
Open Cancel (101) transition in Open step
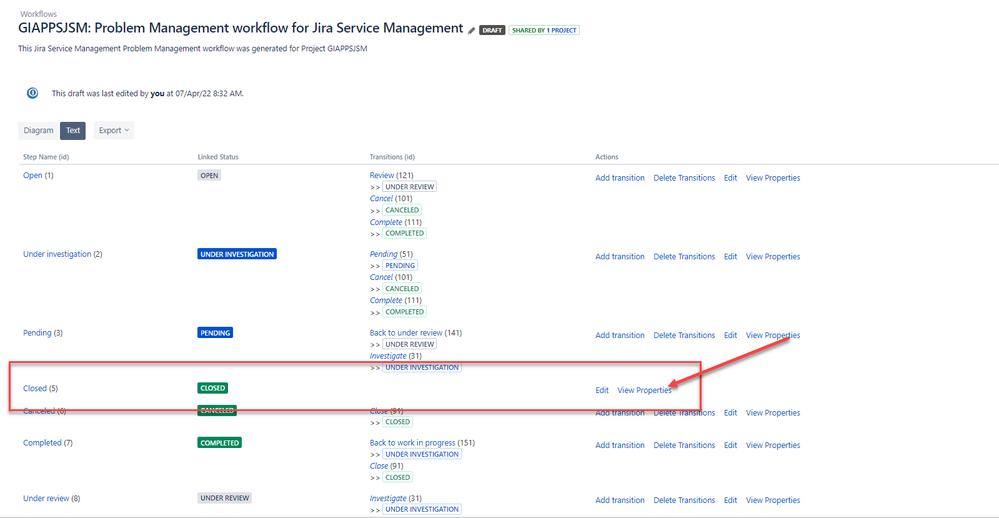[381, 198]
